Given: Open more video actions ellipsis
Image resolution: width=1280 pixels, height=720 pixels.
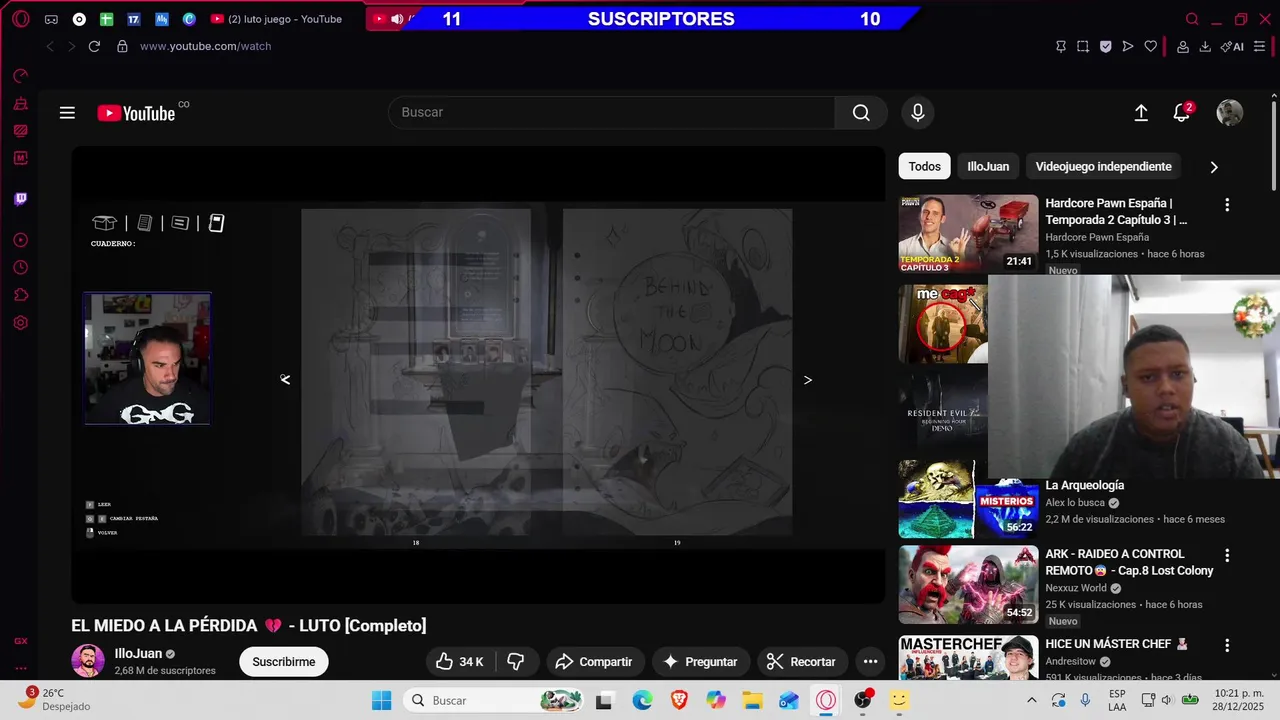Looking at the screenshot, I should 870,662.
